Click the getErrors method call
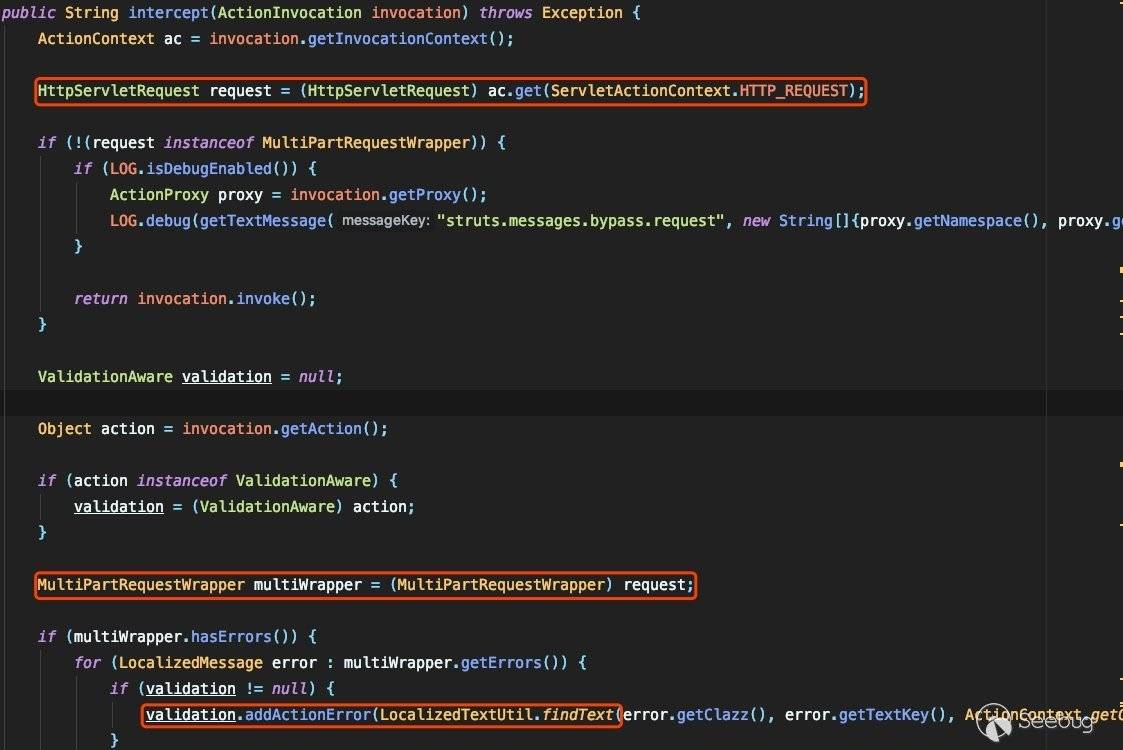1123x750 pixels. coord(501,663)
